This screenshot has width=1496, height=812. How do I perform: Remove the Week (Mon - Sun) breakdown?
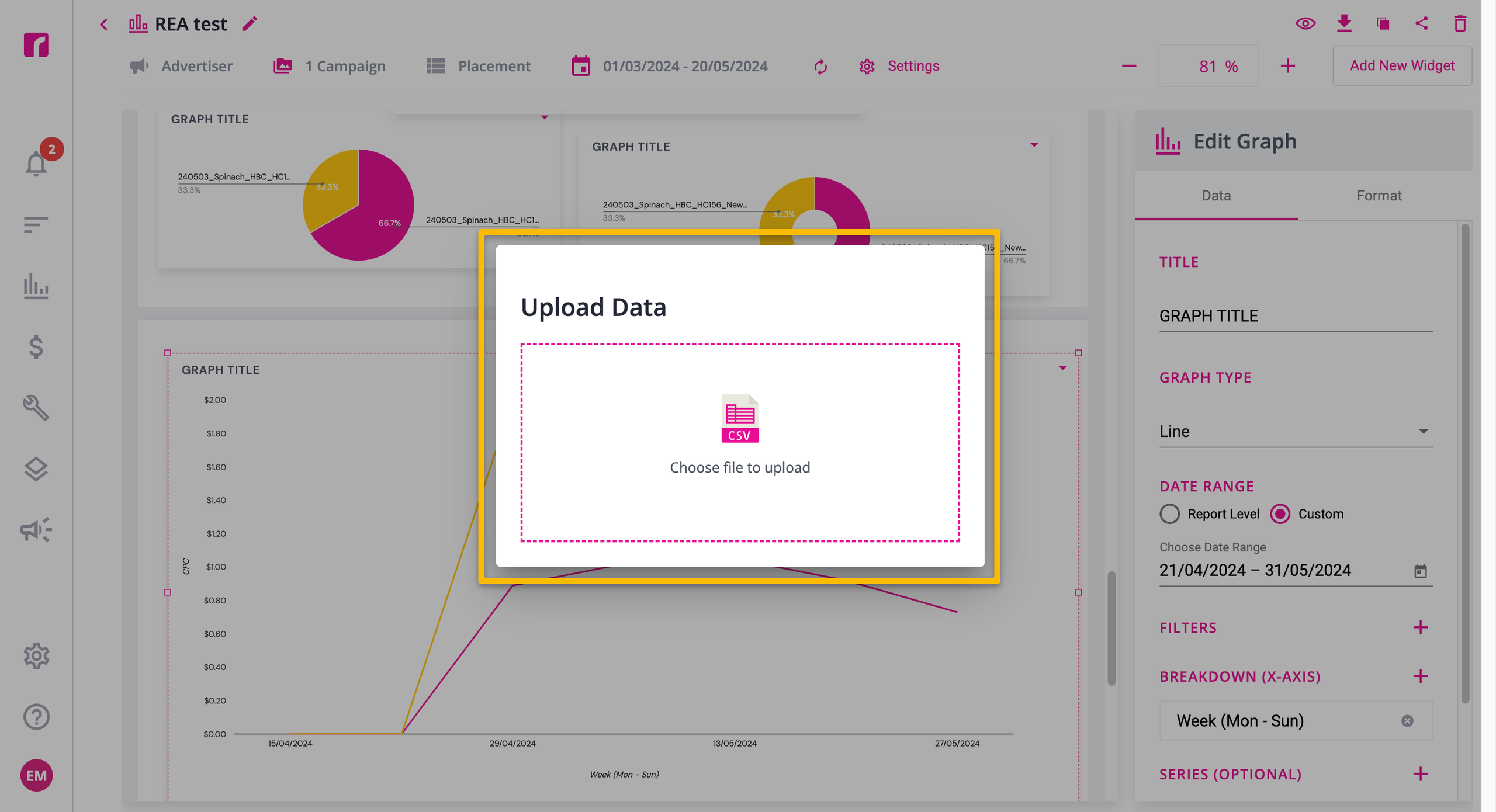click(x=1407, y=721)
